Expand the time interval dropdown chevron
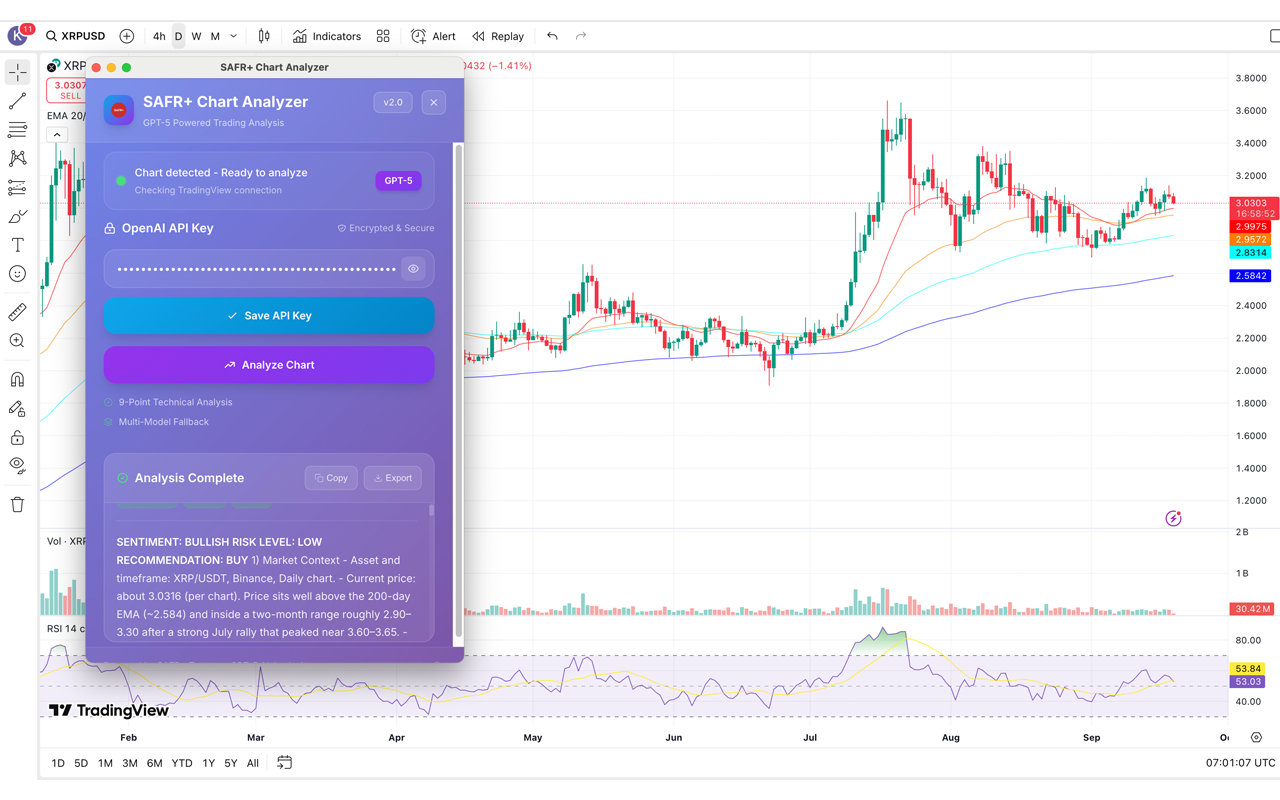The width and height of the screenshot is (1280, 800). point(234,36)
